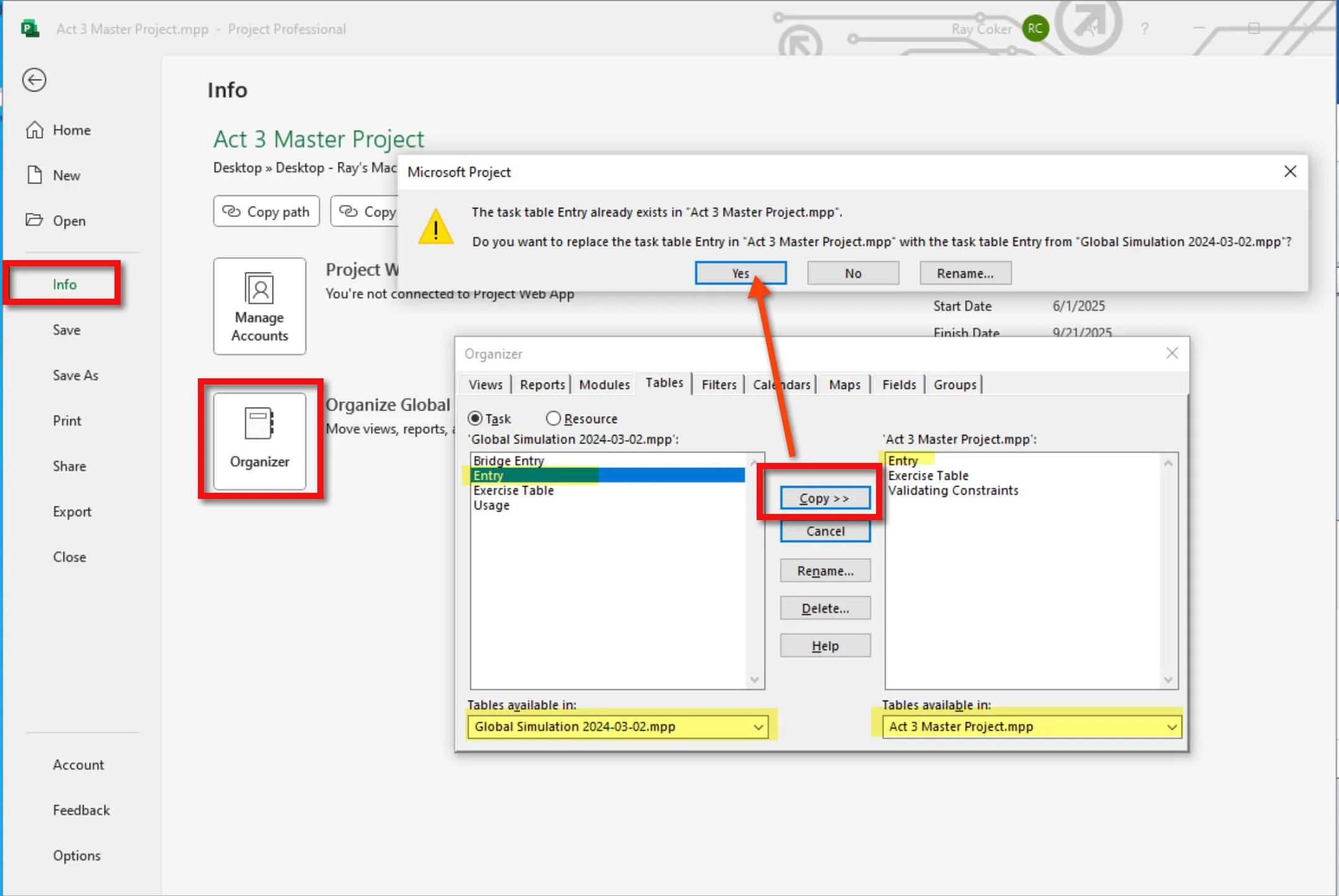Select Validating Constraints table
This screenshot has width=1339, height=896.
point(1023,490)
